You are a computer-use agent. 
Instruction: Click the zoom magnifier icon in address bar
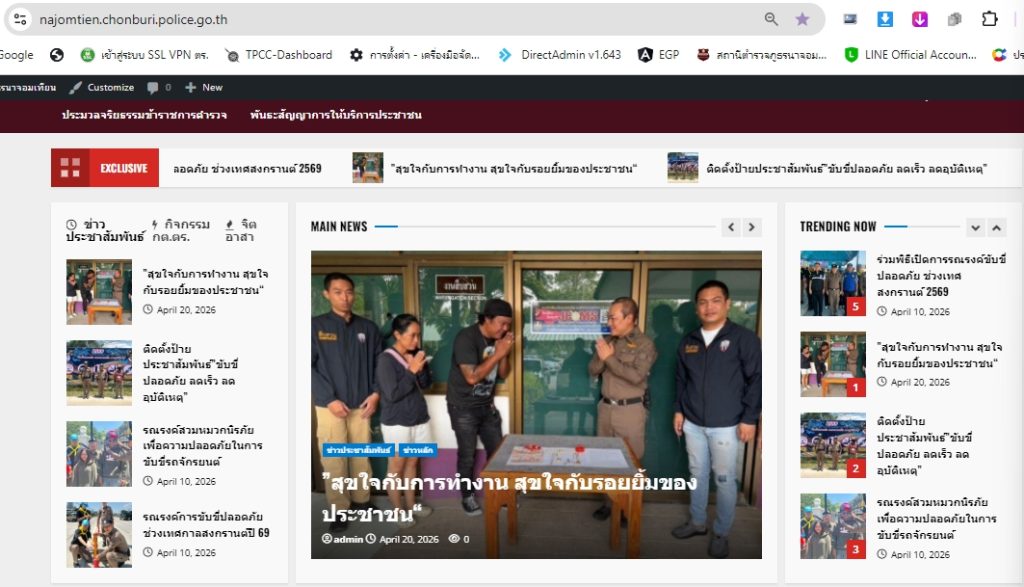(771, 19)
